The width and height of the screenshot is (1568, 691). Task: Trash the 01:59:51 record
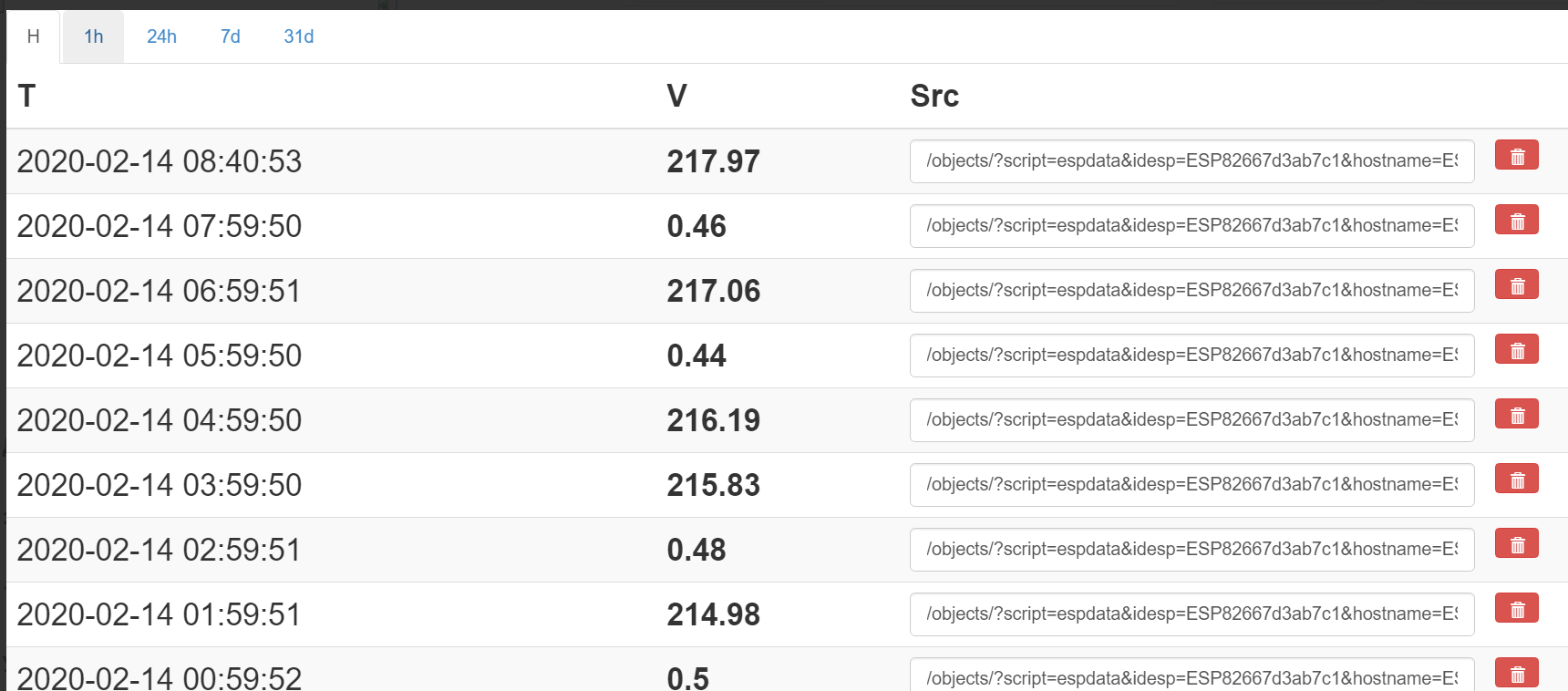(1516, 609)
